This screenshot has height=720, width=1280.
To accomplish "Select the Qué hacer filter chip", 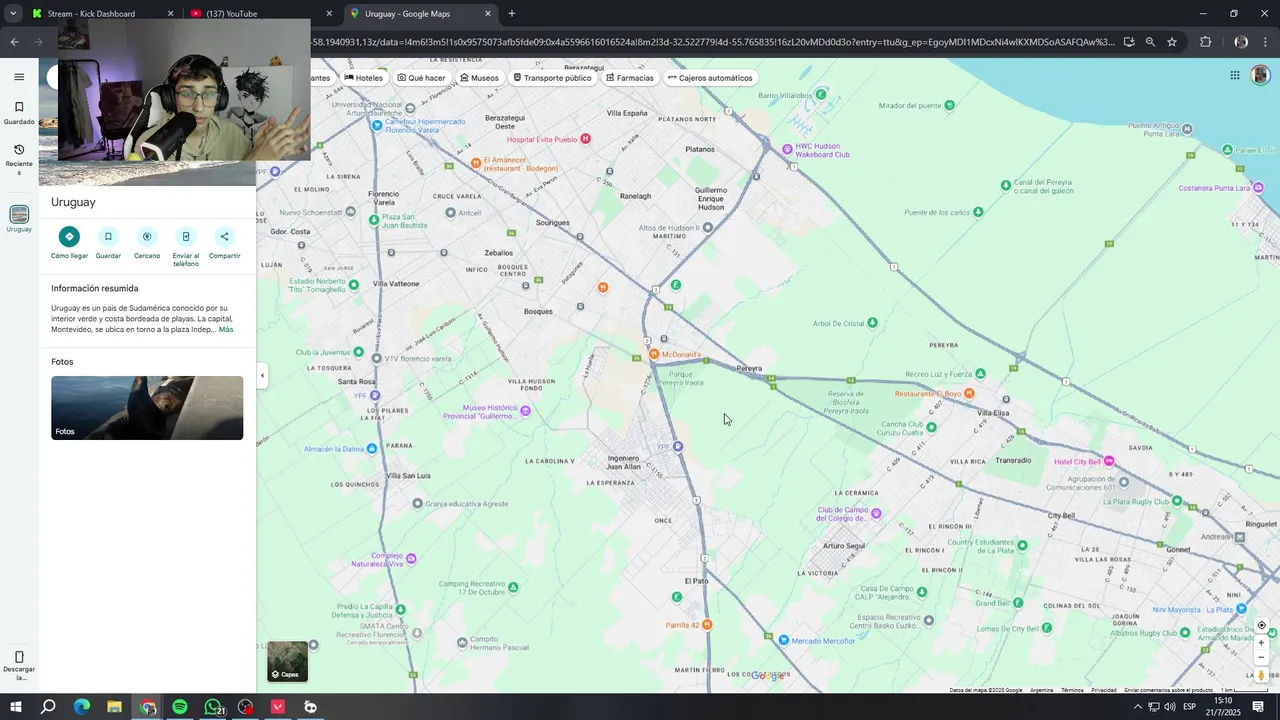I will (421, 78).
